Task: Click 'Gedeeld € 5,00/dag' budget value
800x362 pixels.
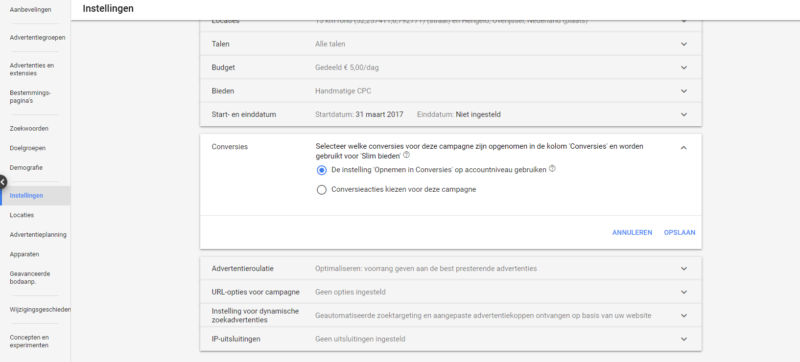Action: [347, 67]
